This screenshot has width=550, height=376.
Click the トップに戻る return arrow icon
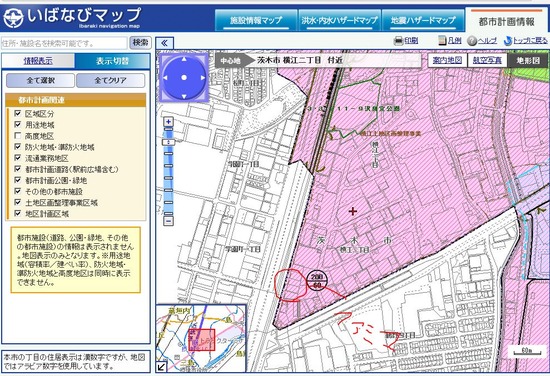(508, 41)
